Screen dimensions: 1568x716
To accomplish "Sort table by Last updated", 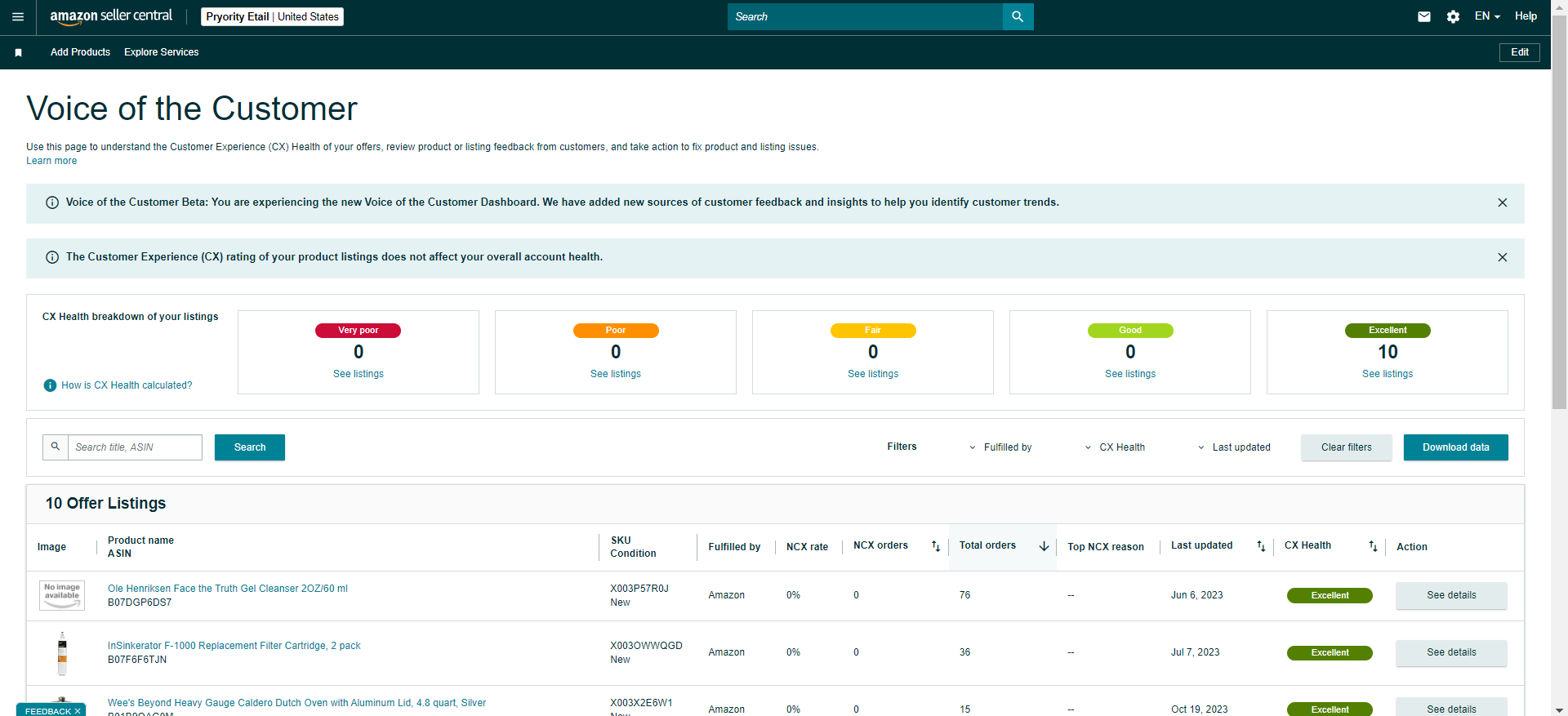I will click(x=1261, y=546).
